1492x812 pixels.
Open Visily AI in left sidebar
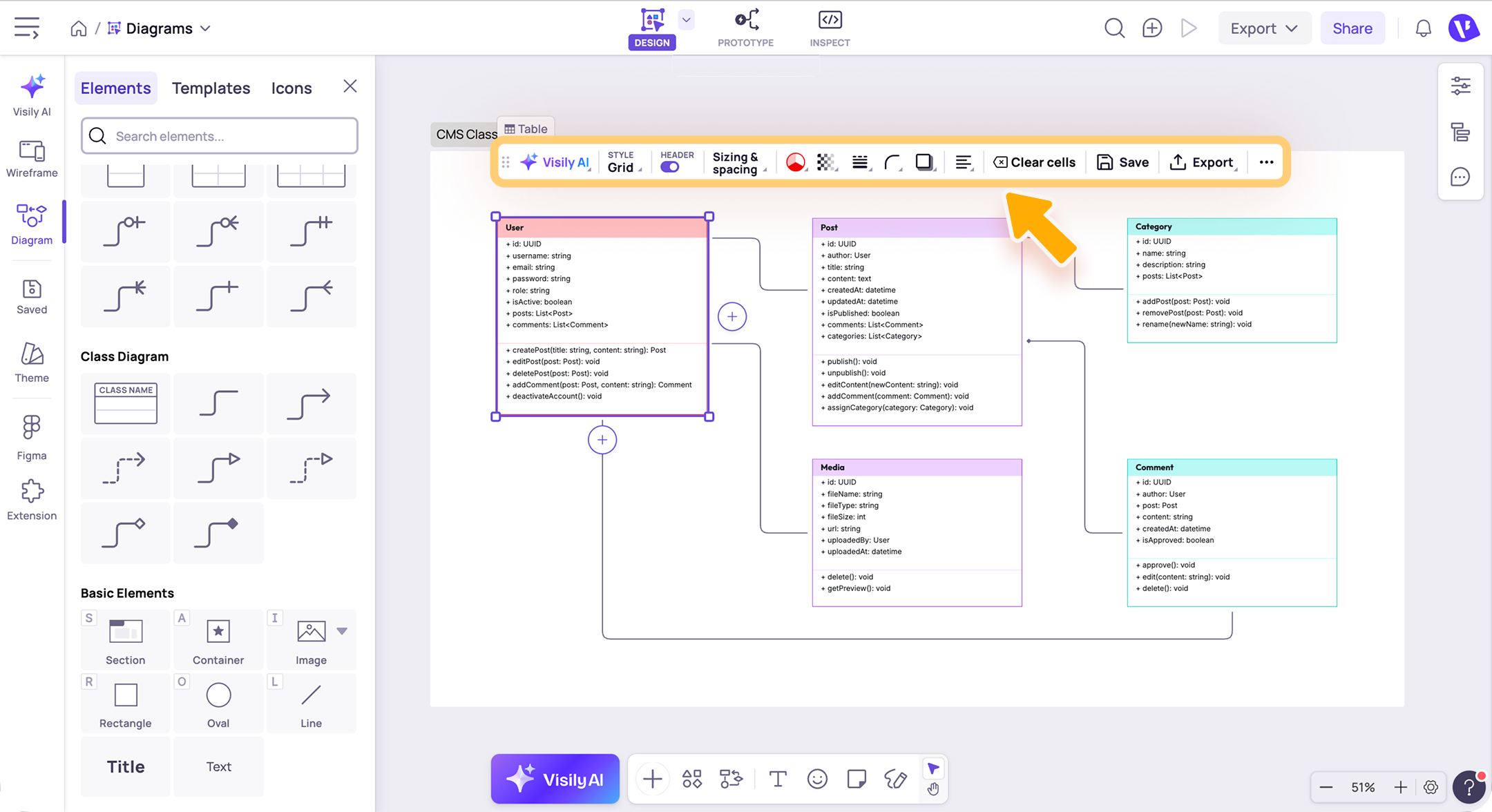click(x=32, y=95)
